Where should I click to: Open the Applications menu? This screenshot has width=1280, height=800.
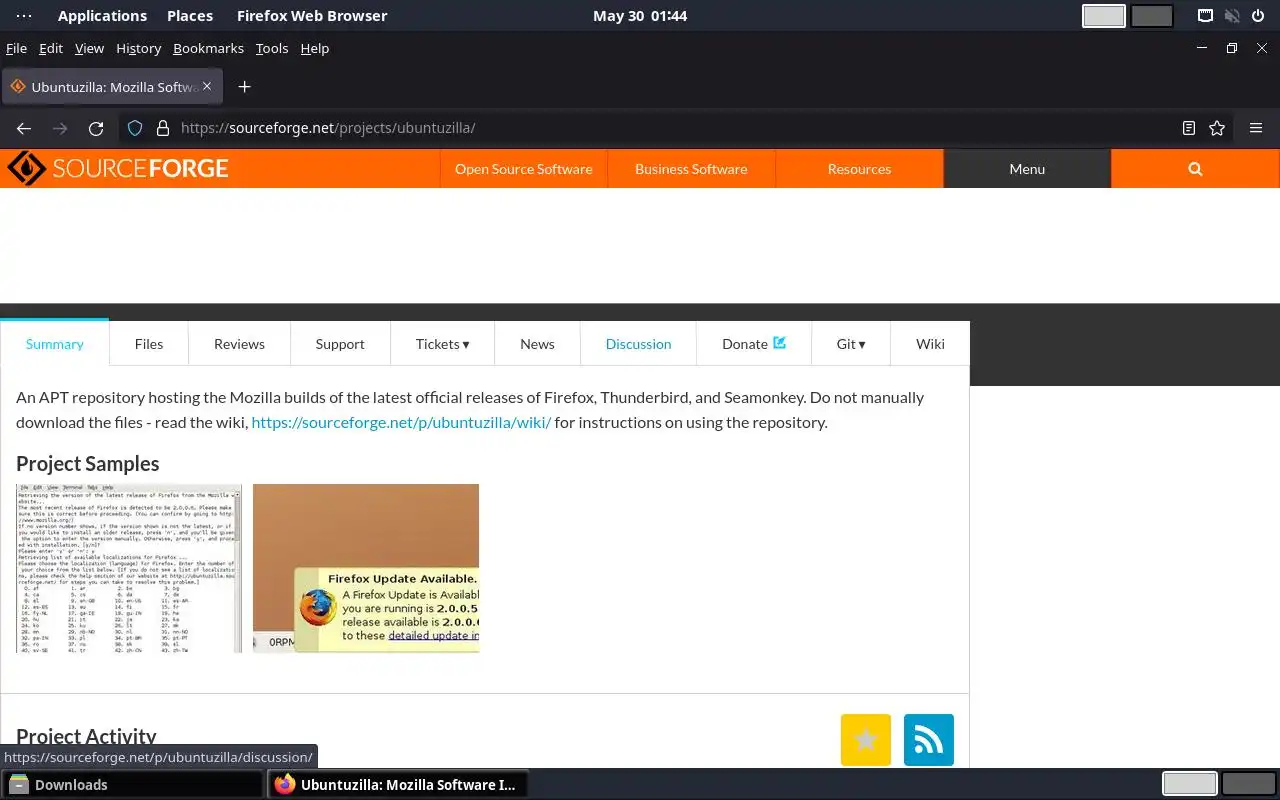102,16
